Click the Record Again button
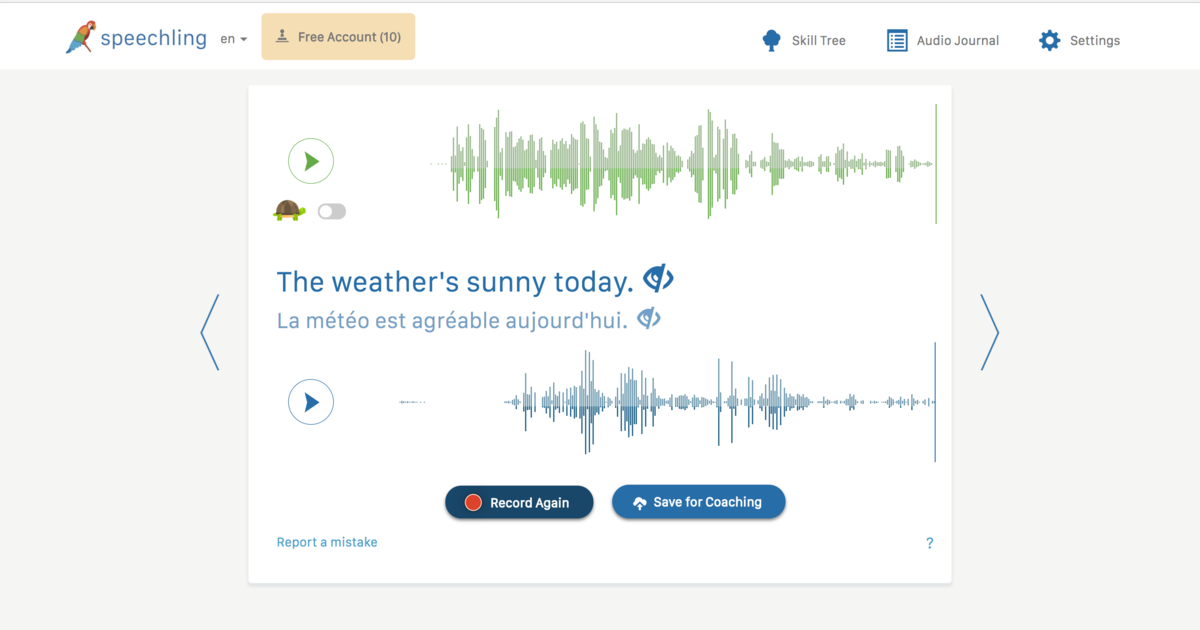The width and height of the screenshot is (1200, 630). pos(519,503)
